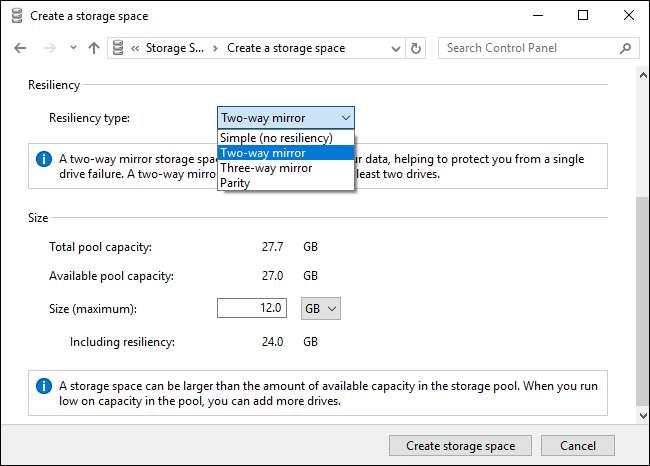Click the info icon in the capacity note

click(x=44, y=385)
